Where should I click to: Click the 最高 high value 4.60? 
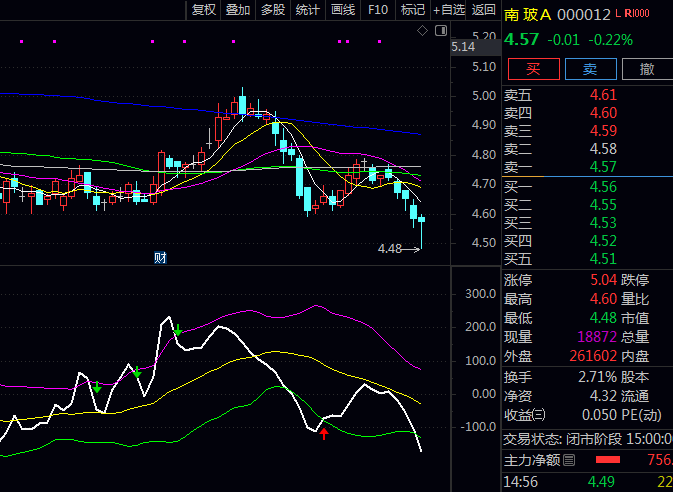[603, 298]
